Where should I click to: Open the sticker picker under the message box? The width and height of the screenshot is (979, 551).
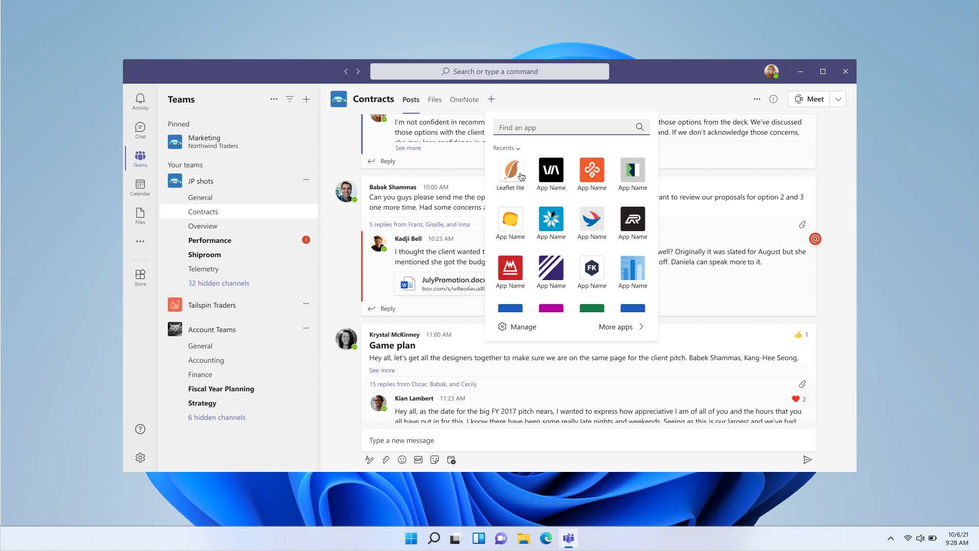point(435,460)
